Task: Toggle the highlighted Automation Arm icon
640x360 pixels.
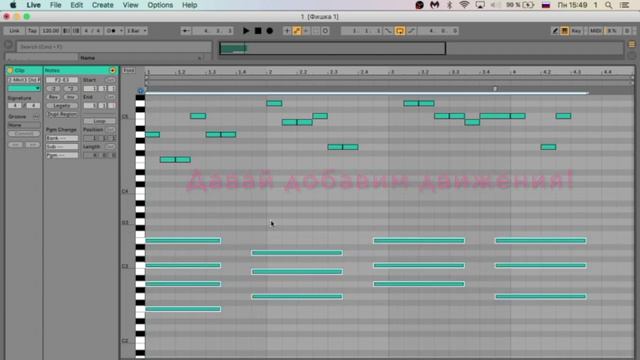Action: click(297, 31)
